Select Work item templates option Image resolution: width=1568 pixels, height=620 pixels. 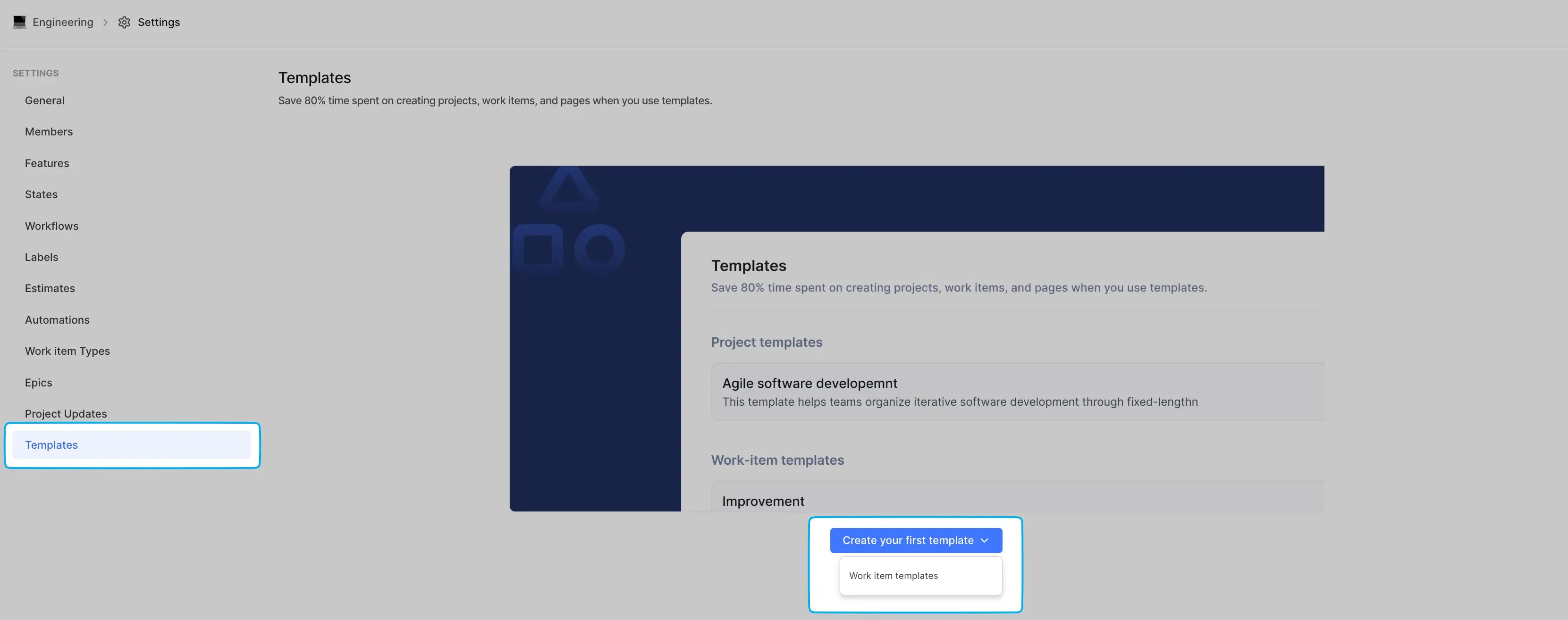(x=893, y=576)
